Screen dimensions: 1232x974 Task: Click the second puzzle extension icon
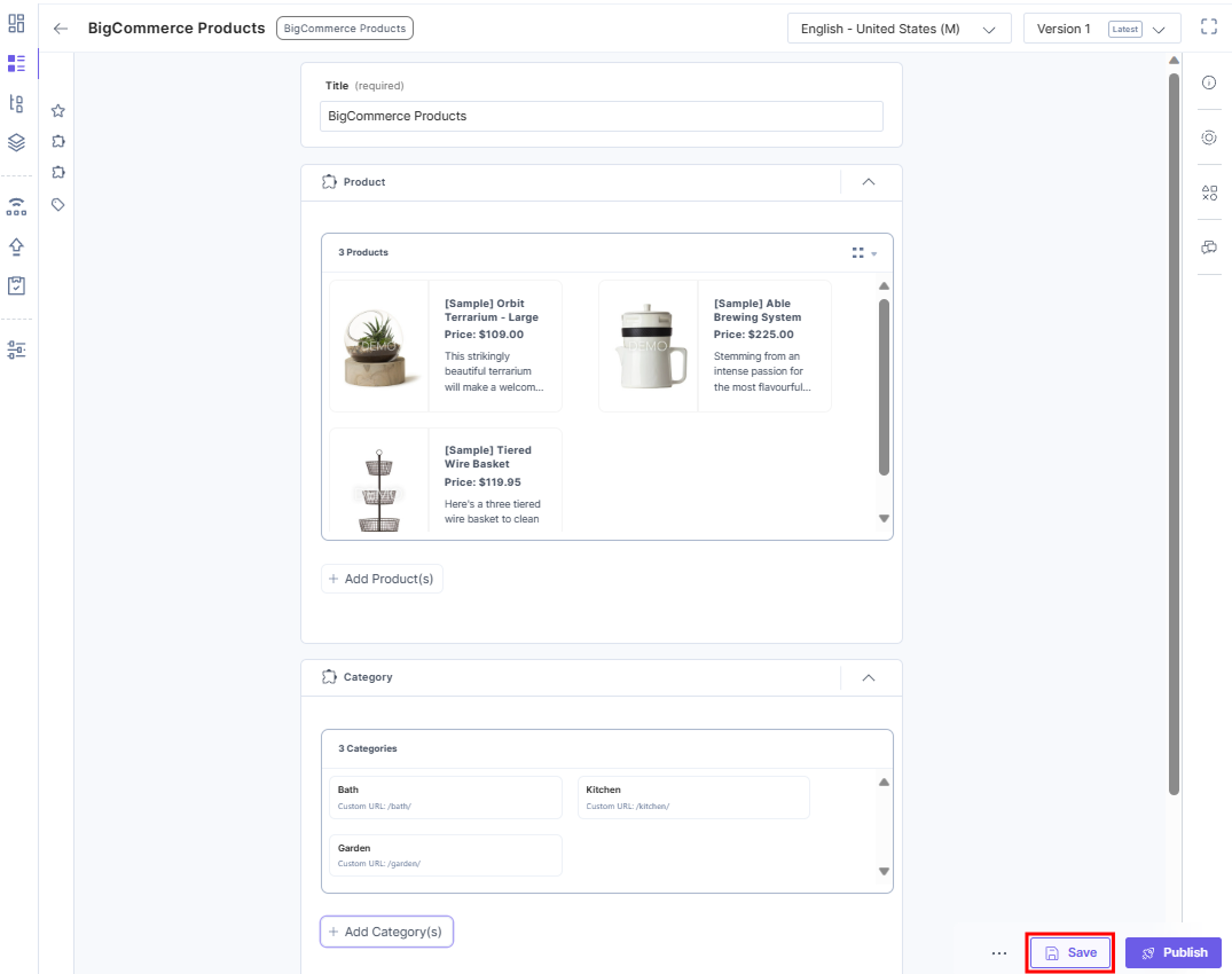pos(58,172)
